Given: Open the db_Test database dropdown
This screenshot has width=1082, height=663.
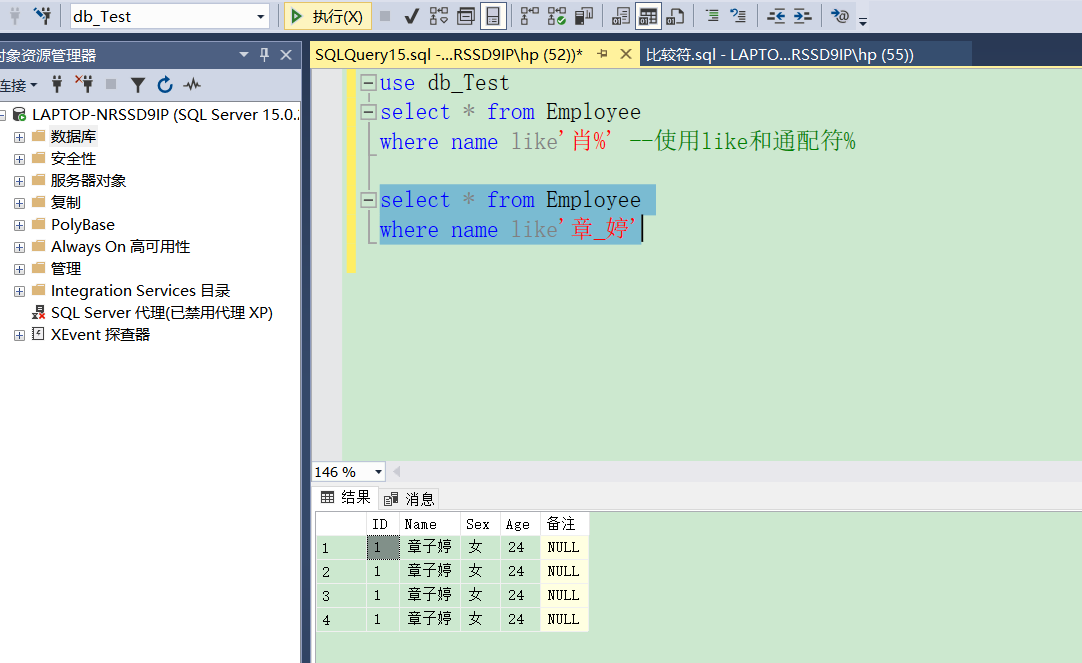Looking at the screenshot, I should 261,17.
